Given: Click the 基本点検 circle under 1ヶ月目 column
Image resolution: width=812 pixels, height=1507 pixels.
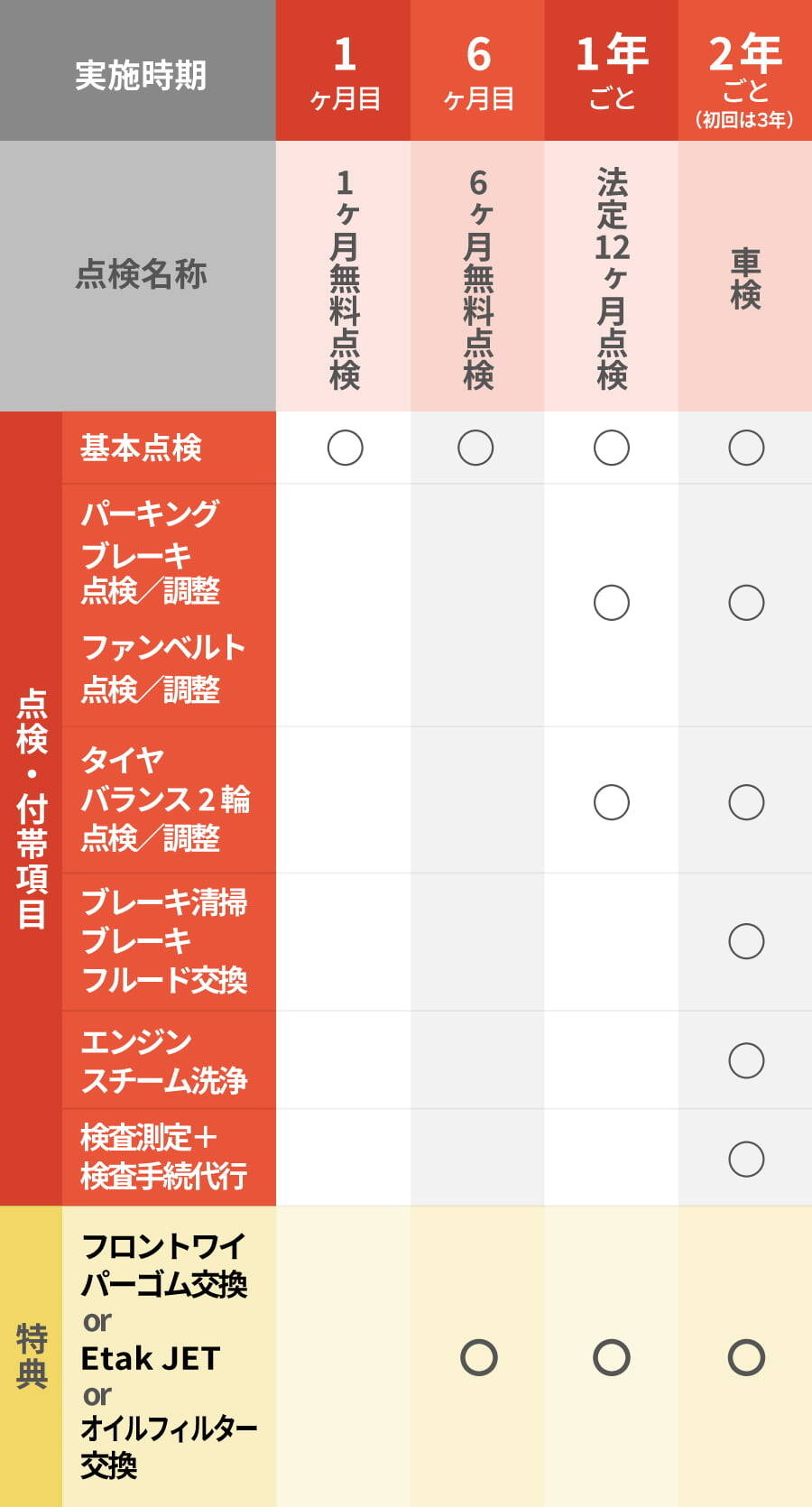Looking at the screenshot, I should [345, 448].
